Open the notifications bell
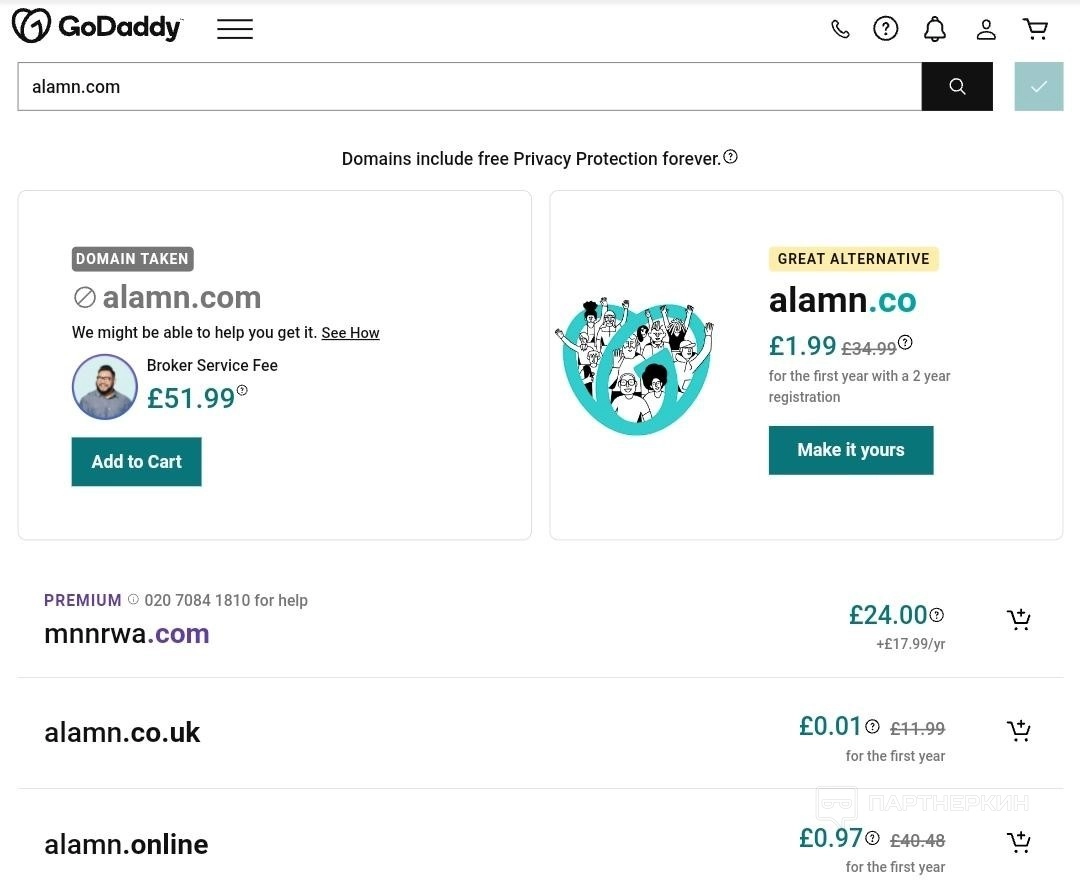The image size is (1080, 883). tap(935, 29)
